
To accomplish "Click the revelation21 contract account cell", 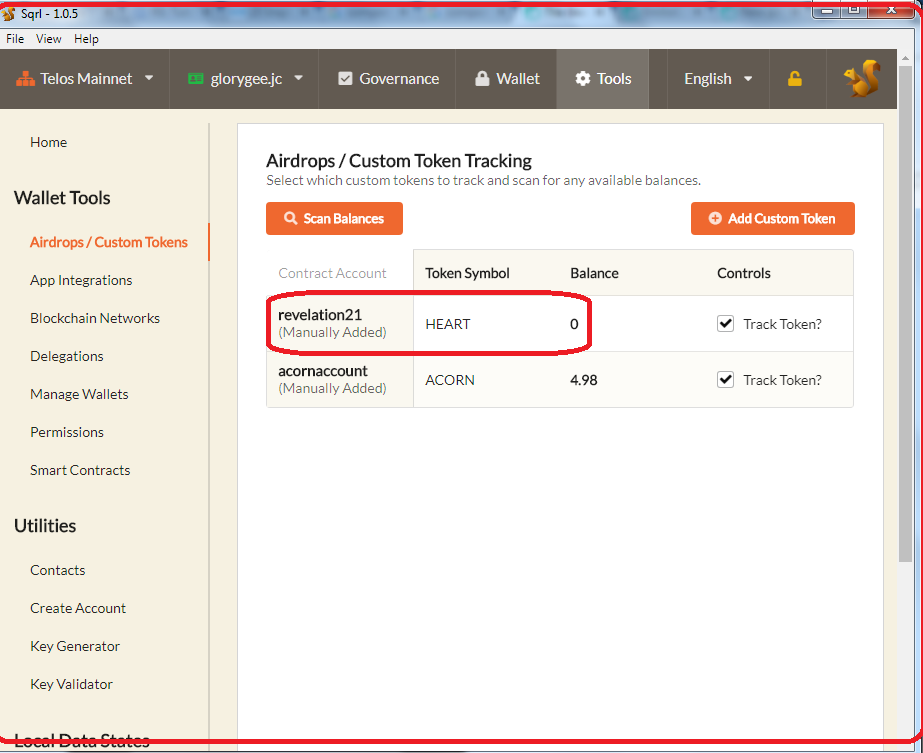I will point(340,323).
